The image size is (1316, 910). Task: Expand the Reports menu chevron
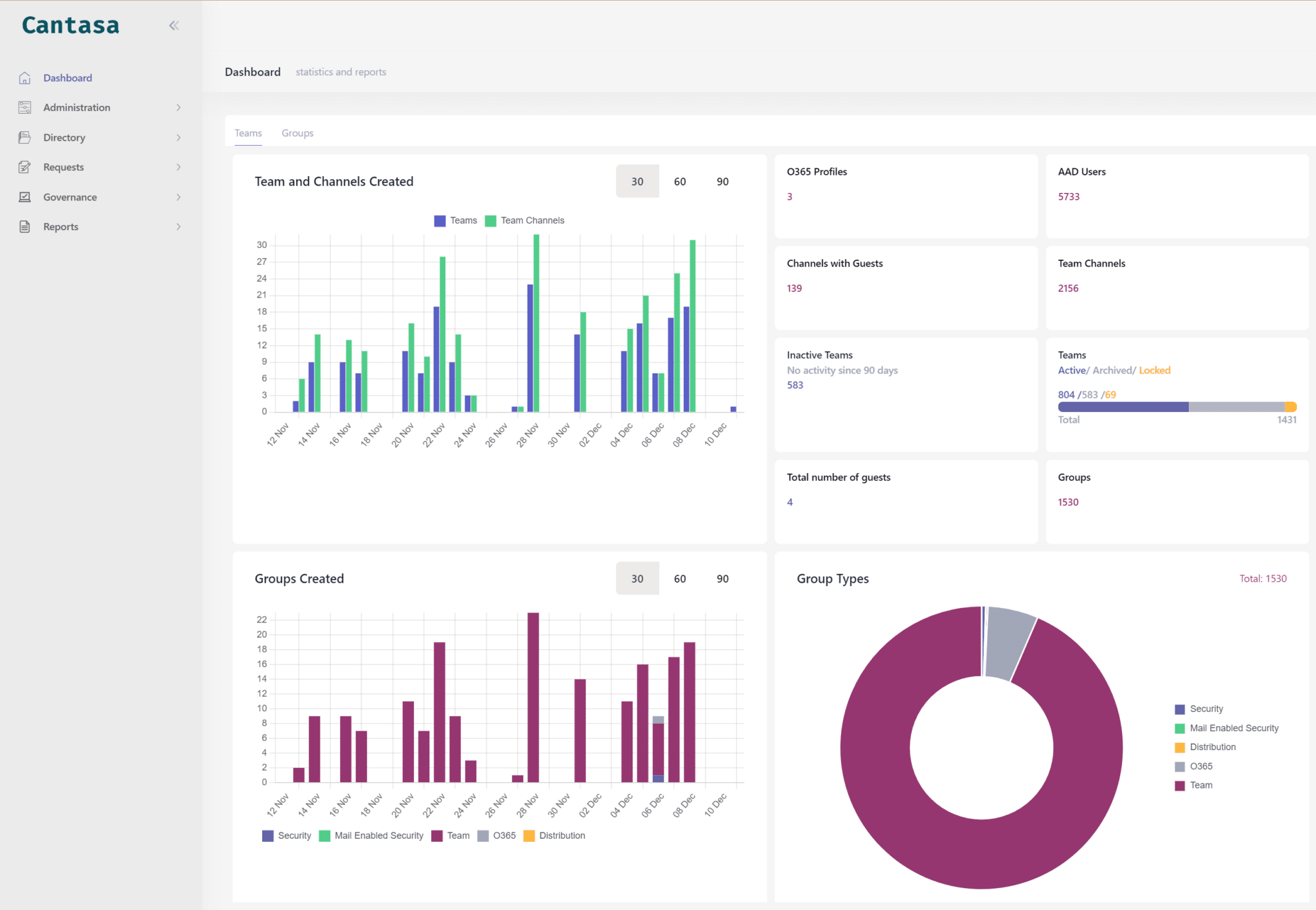(179, 227)
